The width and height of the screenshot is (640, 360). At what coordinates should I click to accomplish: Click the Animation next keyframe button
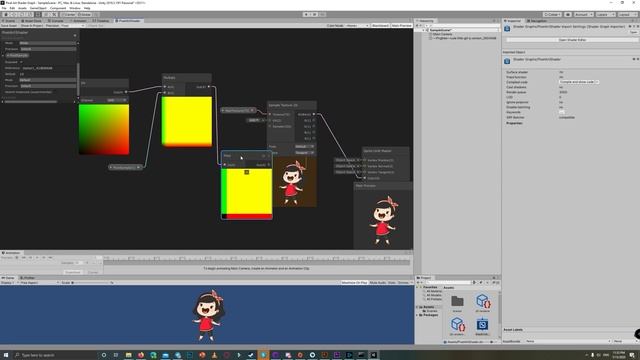point(44,258)
